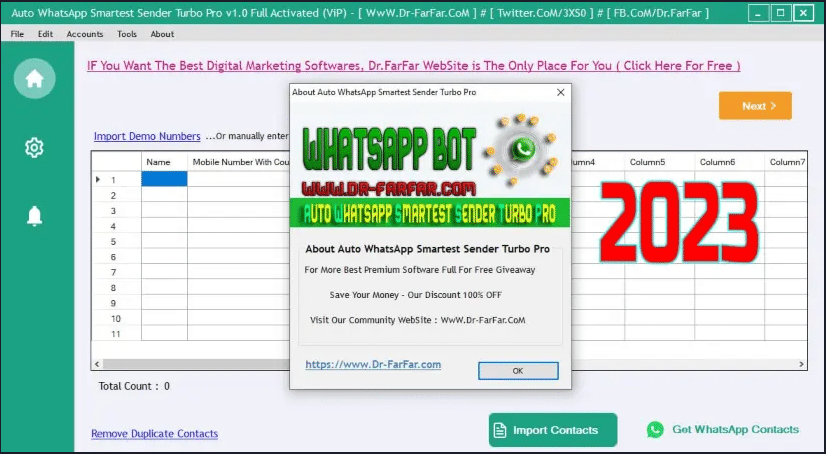Open the About menu
Screen dimensions: 826x454
(x=162, y=34)
